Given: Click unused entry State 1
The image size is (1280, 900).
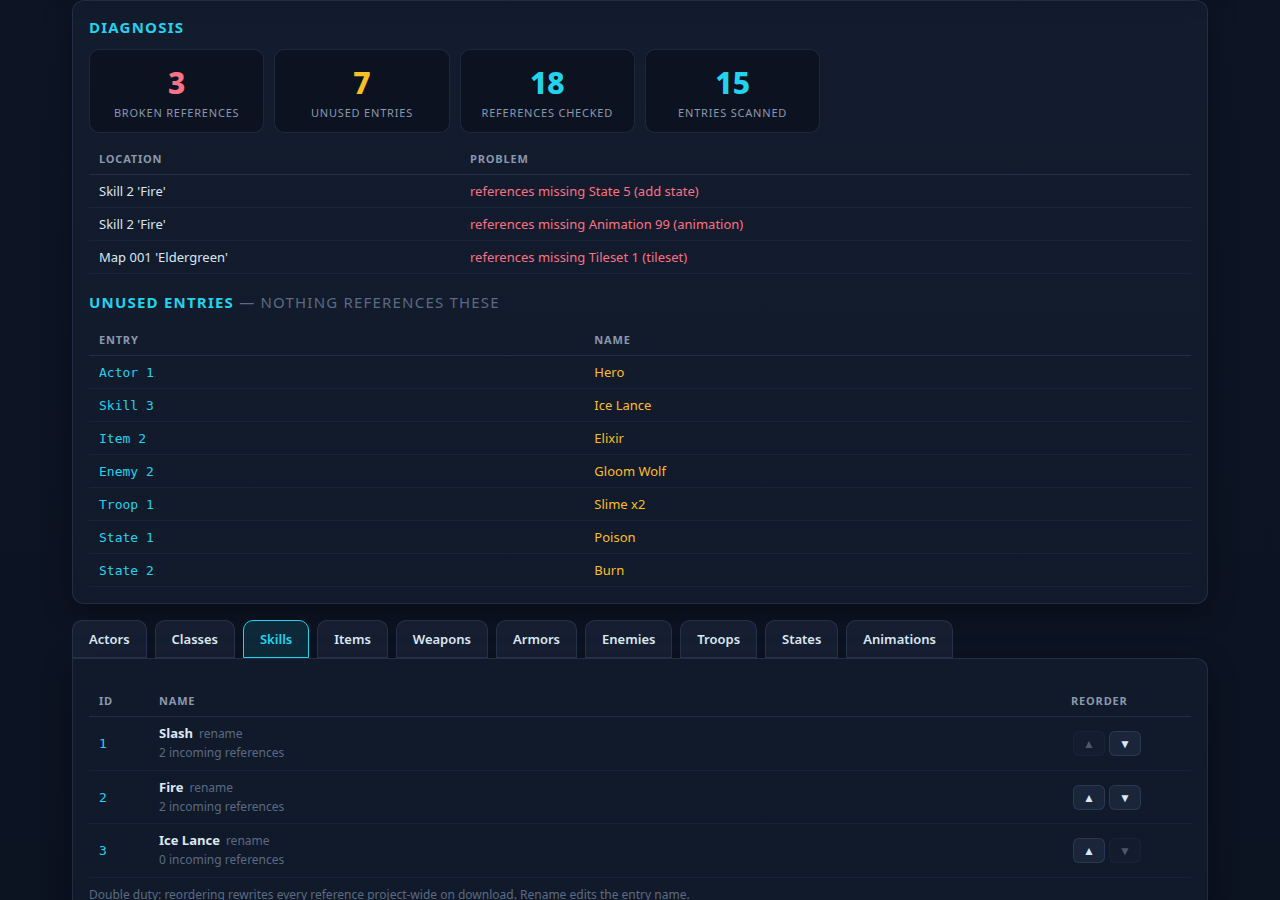Looking at the screenshot, I should point(126,538).
